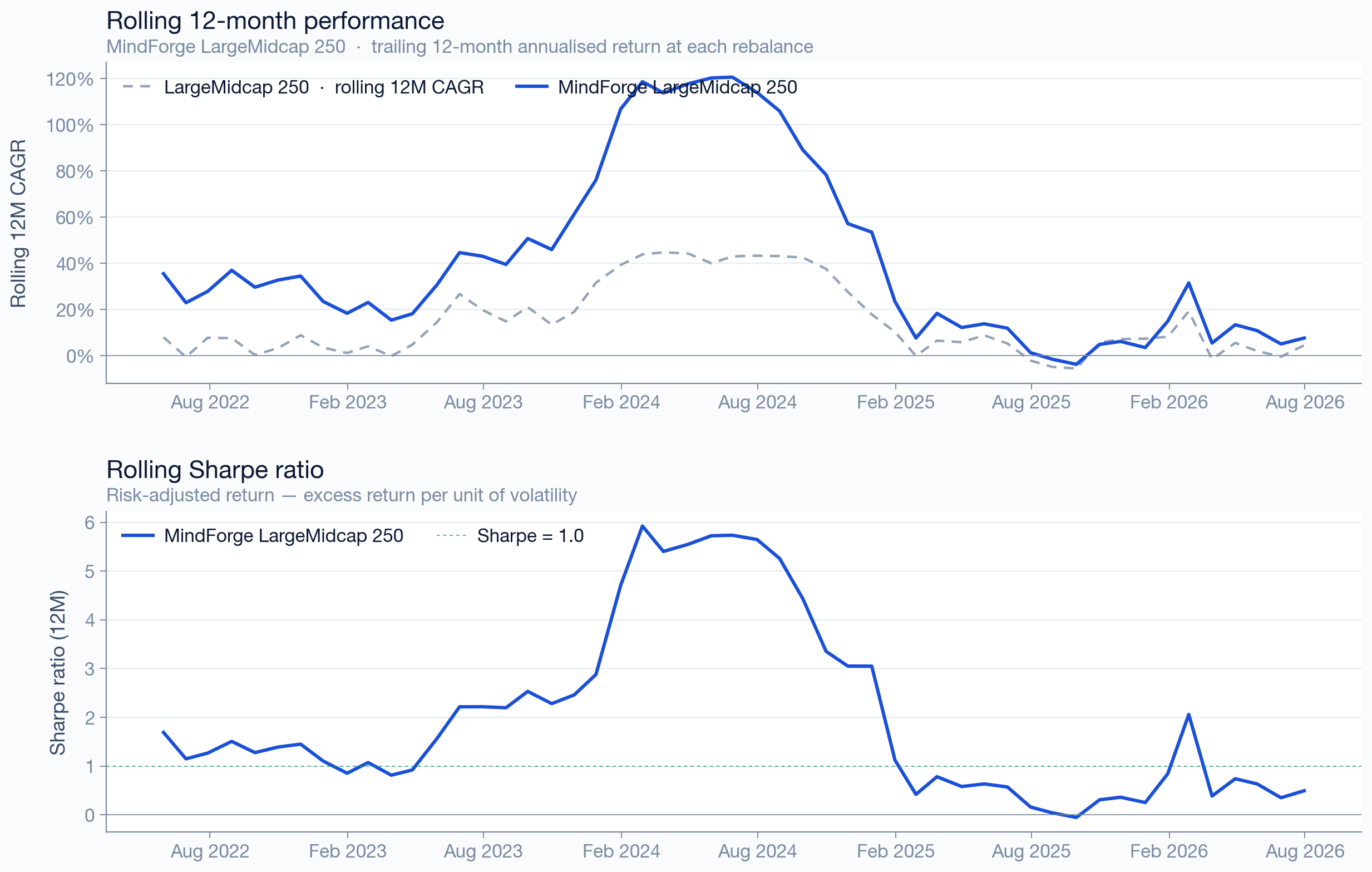Screen dimensions: 1372x872
Task: Click the '3' Sharpe y-axis label
Action: 90,669
